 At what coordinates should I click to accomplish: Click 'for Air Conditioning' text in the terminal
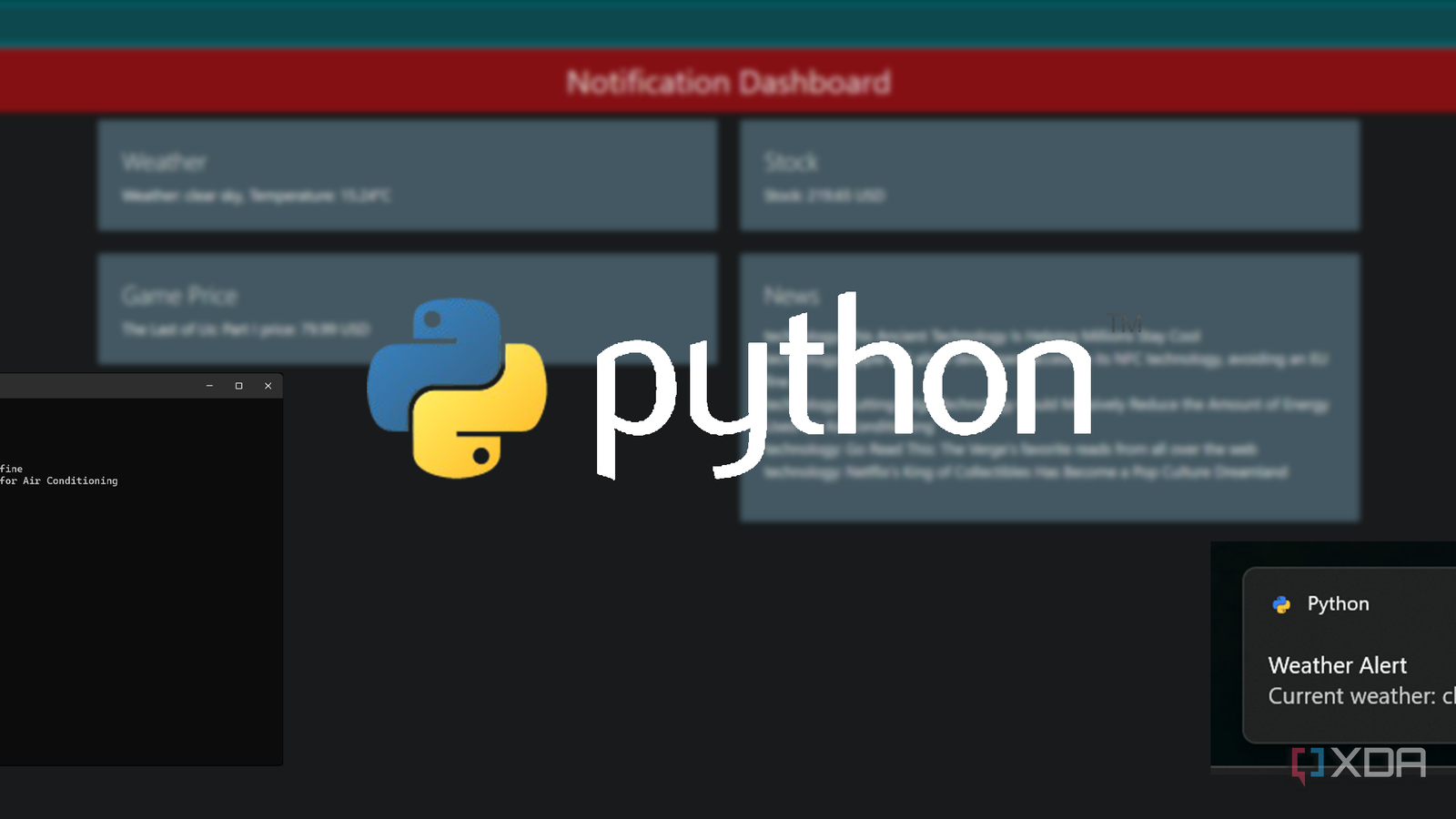click(59, 480)
